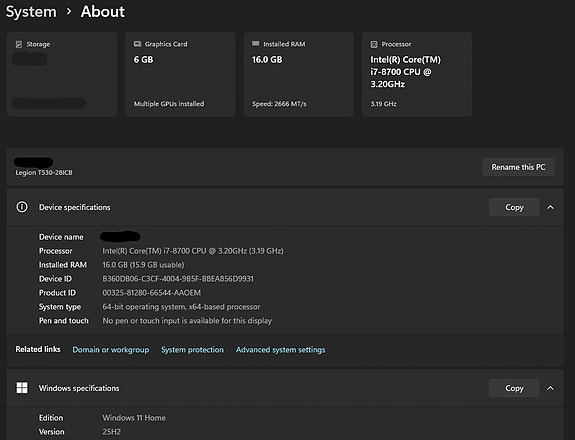Viewport: 575px width, 440px height.
Task: Copy the Windows specifications
Action: tap(514, 388)
